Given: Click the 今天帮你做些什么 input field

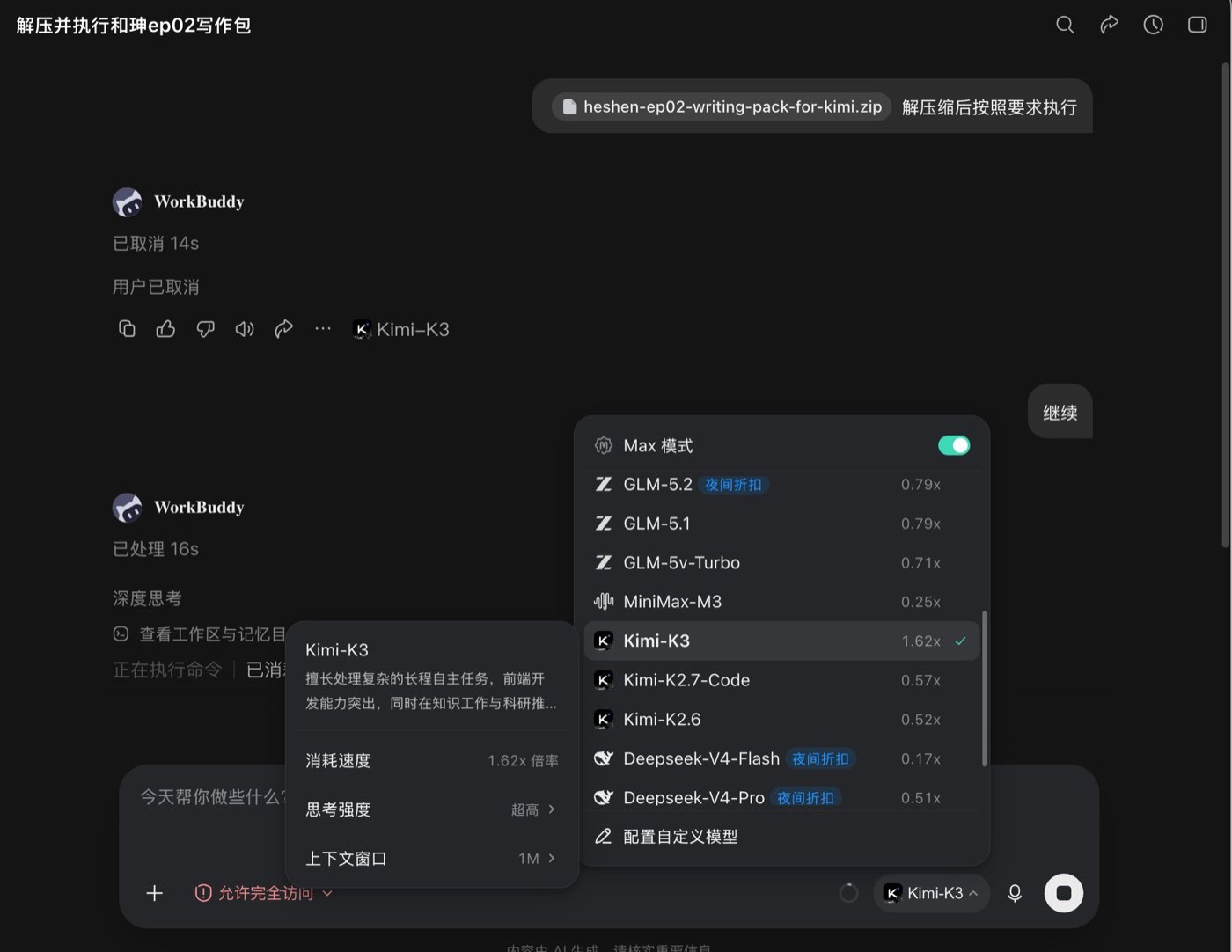Looking at the screenshot, I should click(211, 797).
